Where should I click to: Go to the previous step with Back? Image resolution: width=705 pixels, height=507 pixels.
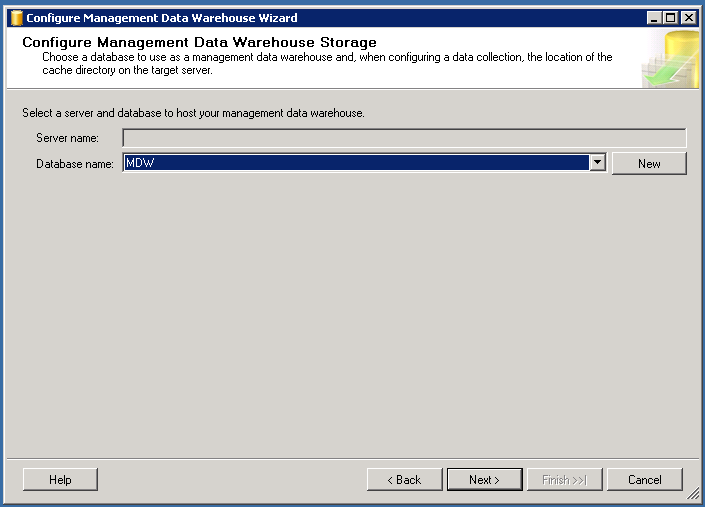404,480
